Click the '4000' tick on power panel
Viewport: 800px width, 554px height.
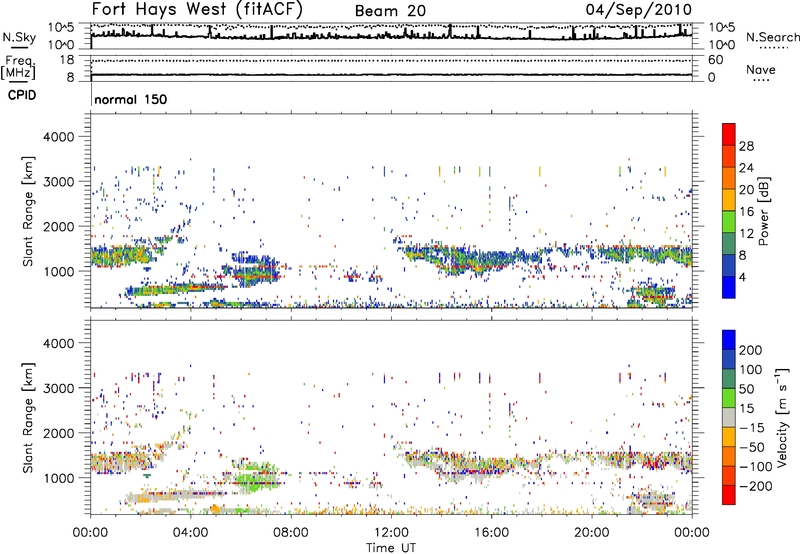click(59, 137)
